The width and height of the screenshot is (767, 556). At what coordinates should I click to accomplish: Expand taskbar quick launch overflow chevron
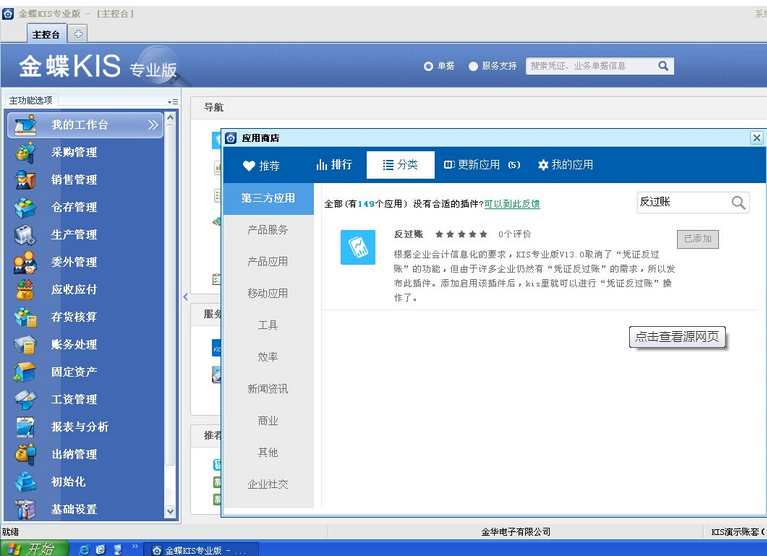(x=135, y=547)
